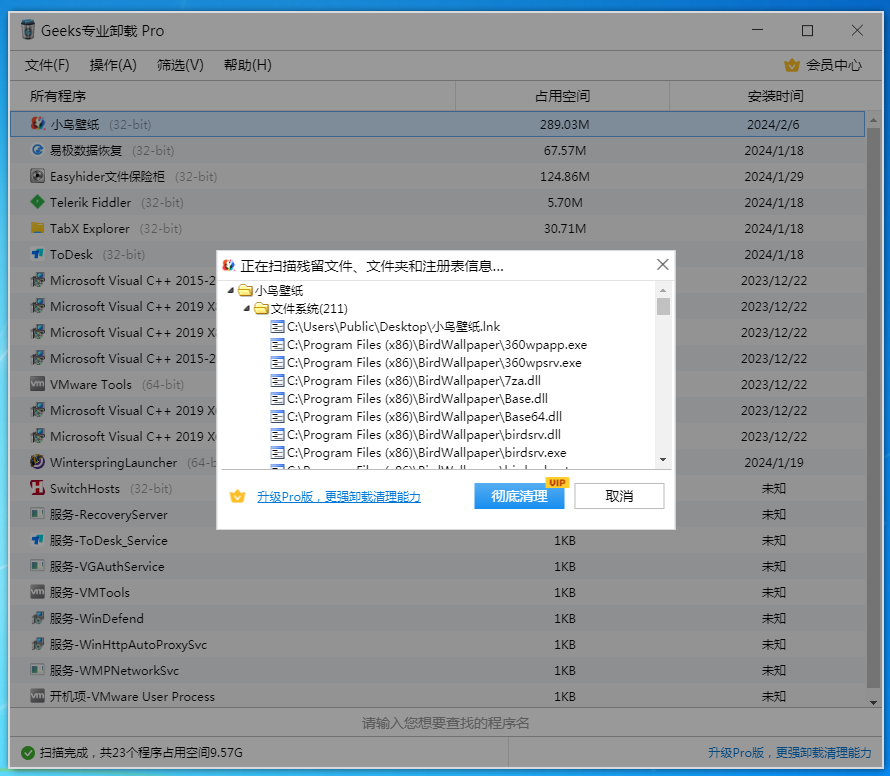Click the Easyhider文件保险柜 icon
The image size is (890, 776).
(x=37, y=176)
